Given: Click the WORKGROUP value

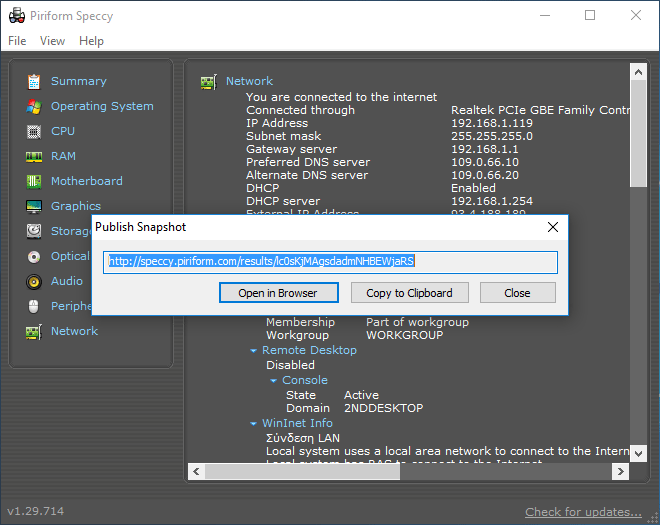Looking at the screenshot, I should click(405, 335).
